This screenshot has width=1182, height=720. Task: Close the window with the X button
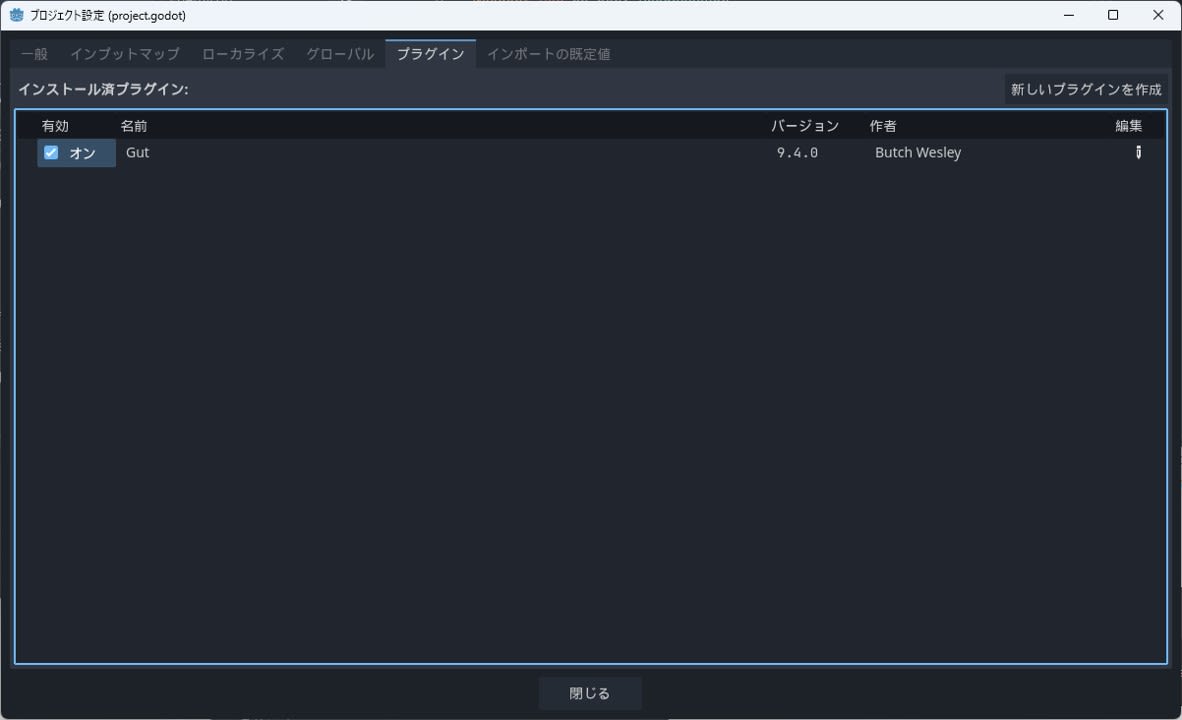pyautogui.click(x=1158, y=15)
